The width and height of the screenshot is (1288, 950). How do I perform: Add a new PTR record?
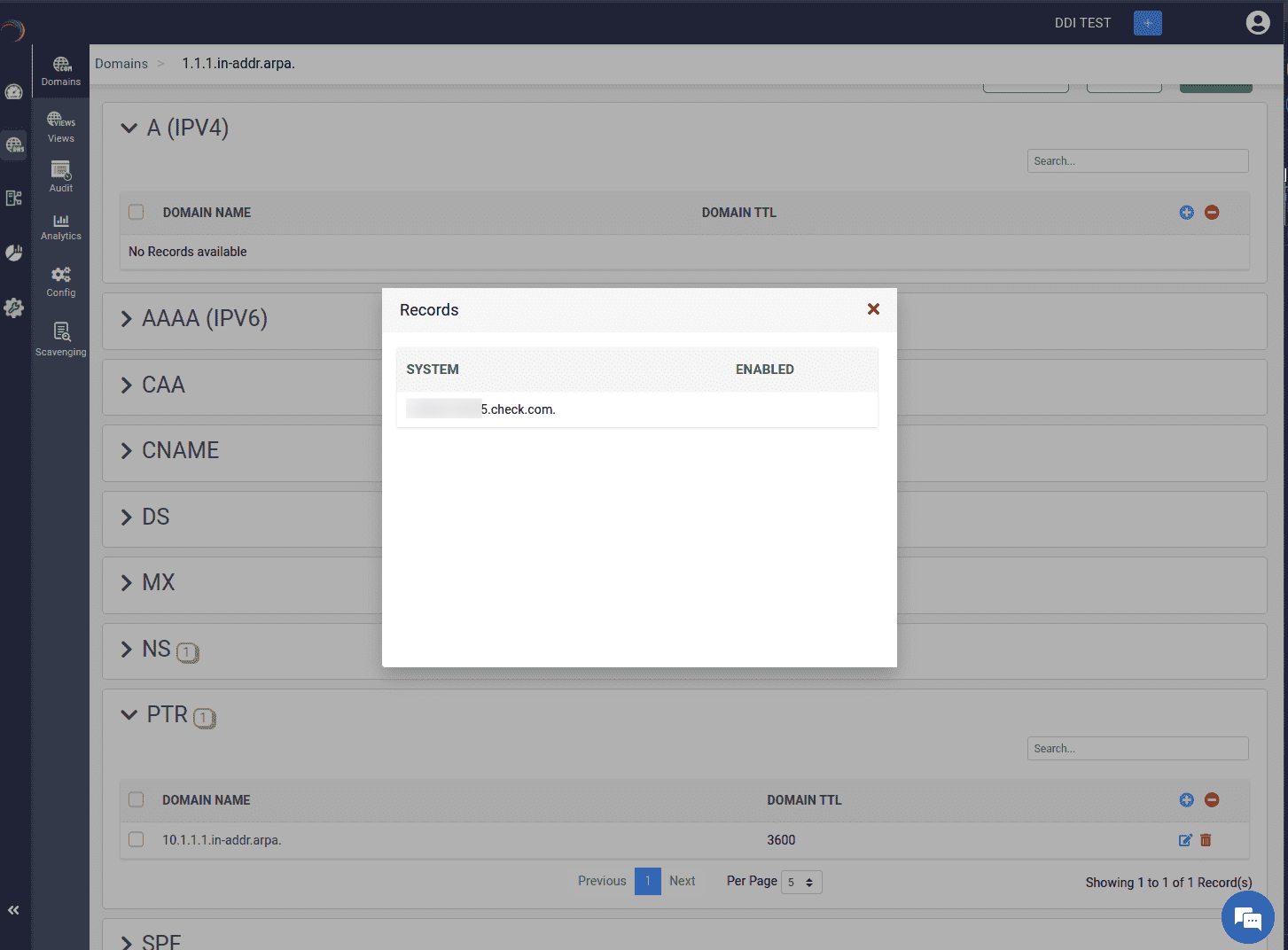(x=1186, y=800)
